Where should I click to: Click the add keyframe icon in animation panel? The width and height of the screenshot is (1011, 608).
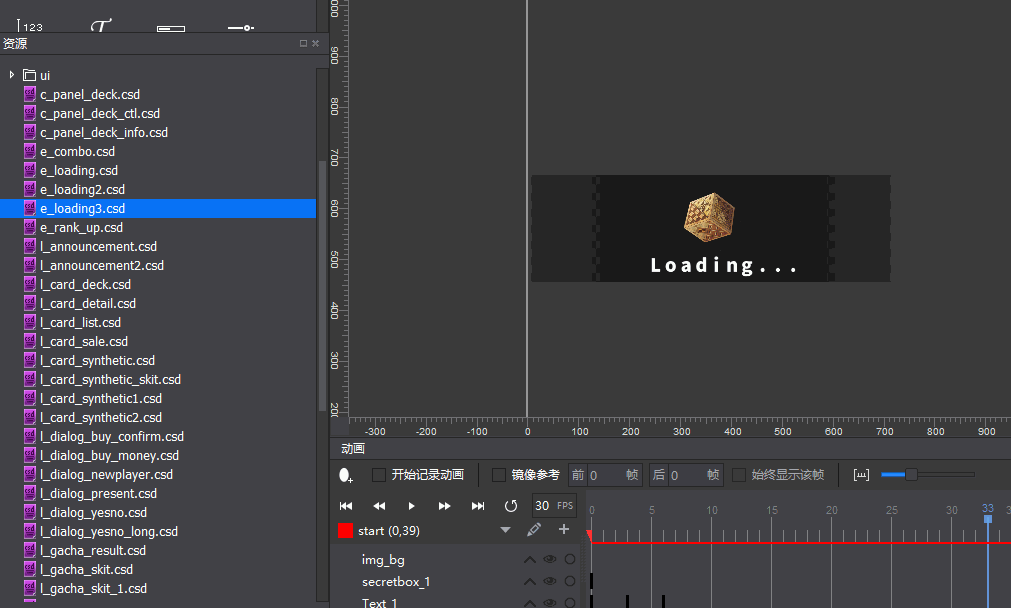[346, 475]
